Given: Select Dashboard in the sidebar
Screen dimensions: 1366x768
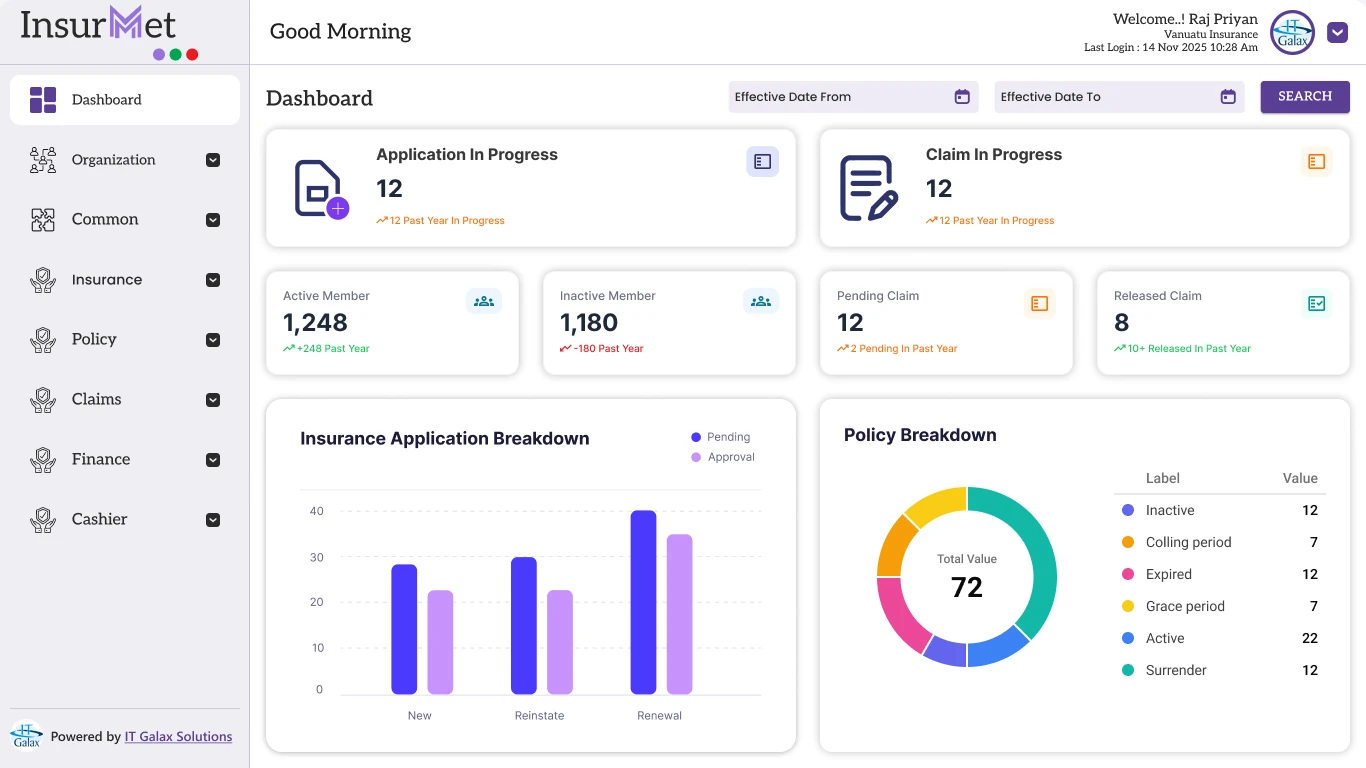Looking at the screenshot, I should 125,100.
